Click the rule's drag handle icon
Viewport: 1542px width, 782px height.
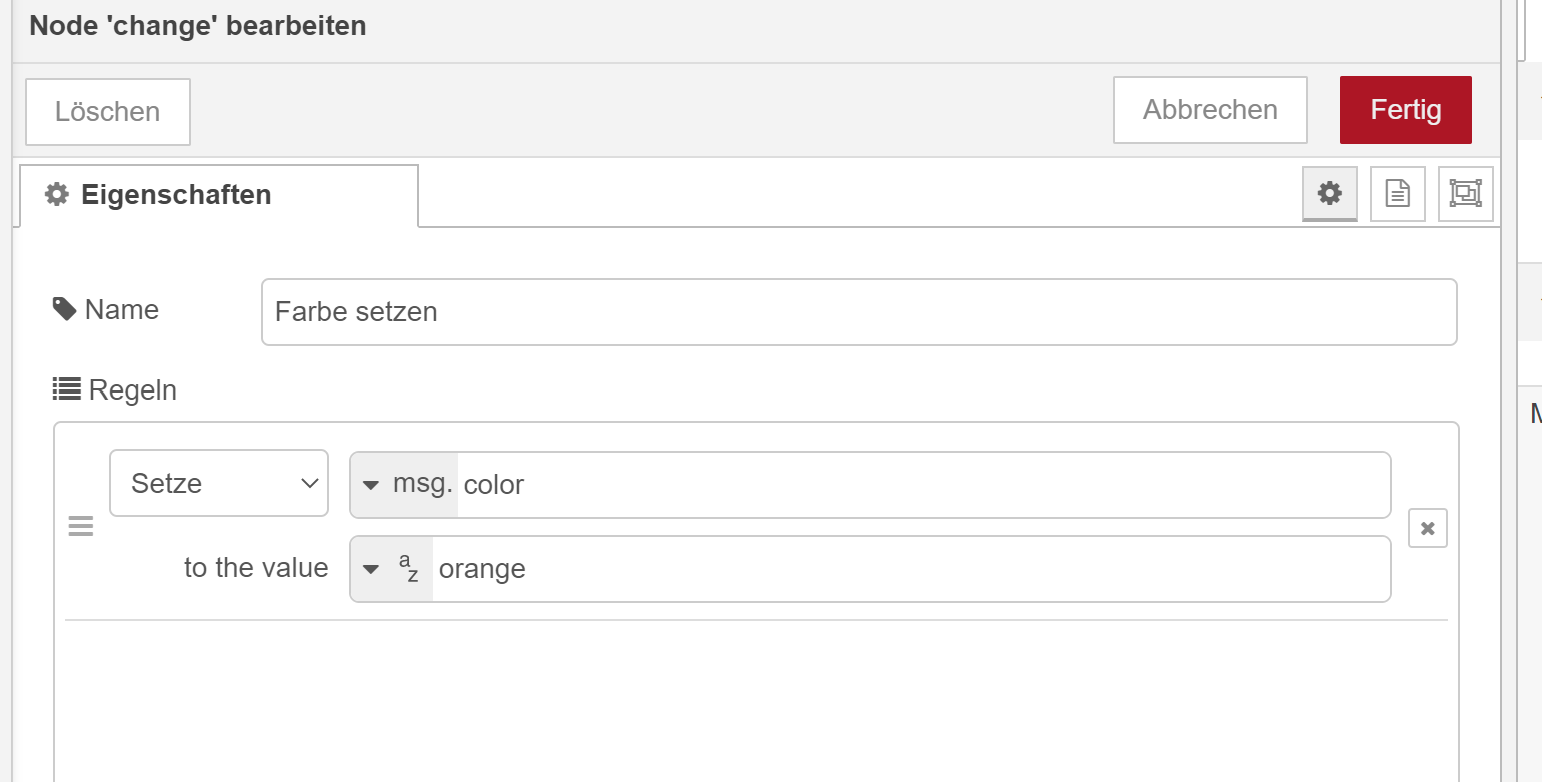tap(80, 526)
